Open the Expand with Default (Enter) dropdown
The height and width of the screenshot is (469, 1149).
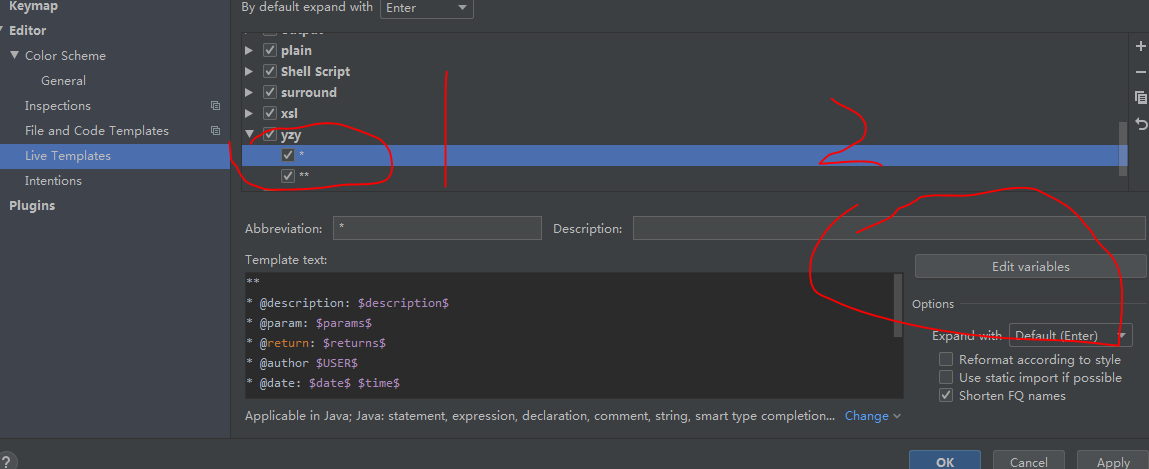(x=1070, y=336)
